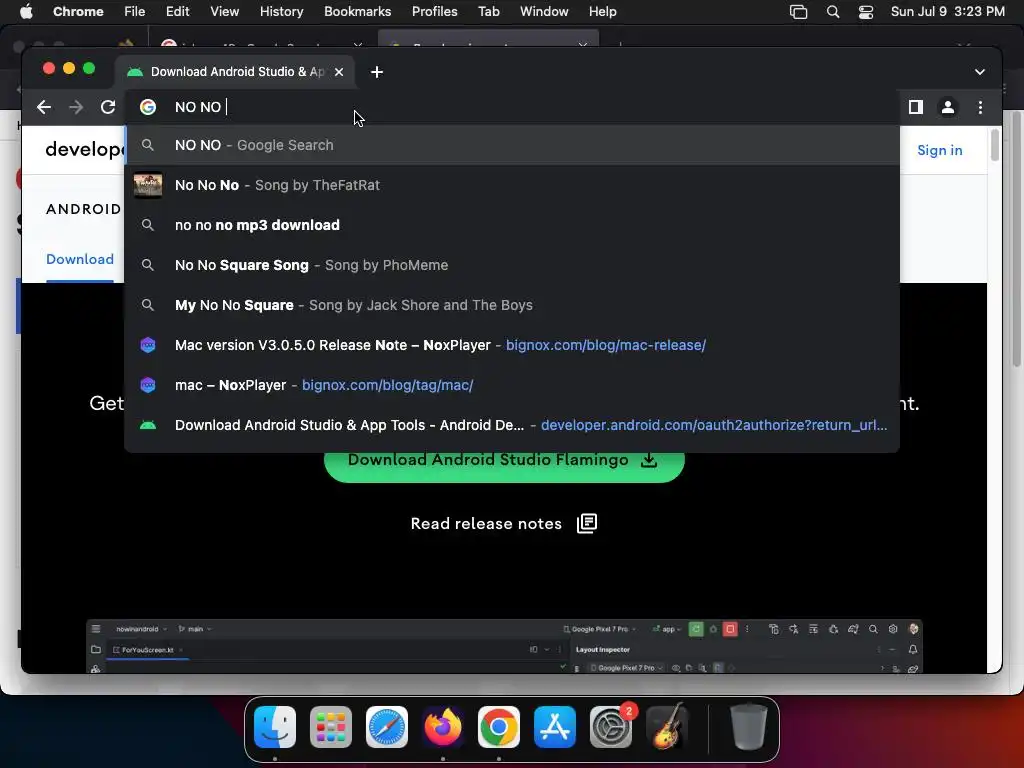Open Spotlight search in menu bar
The width and height of the screenshot is (1024, 768).
[x=833, y=12]
